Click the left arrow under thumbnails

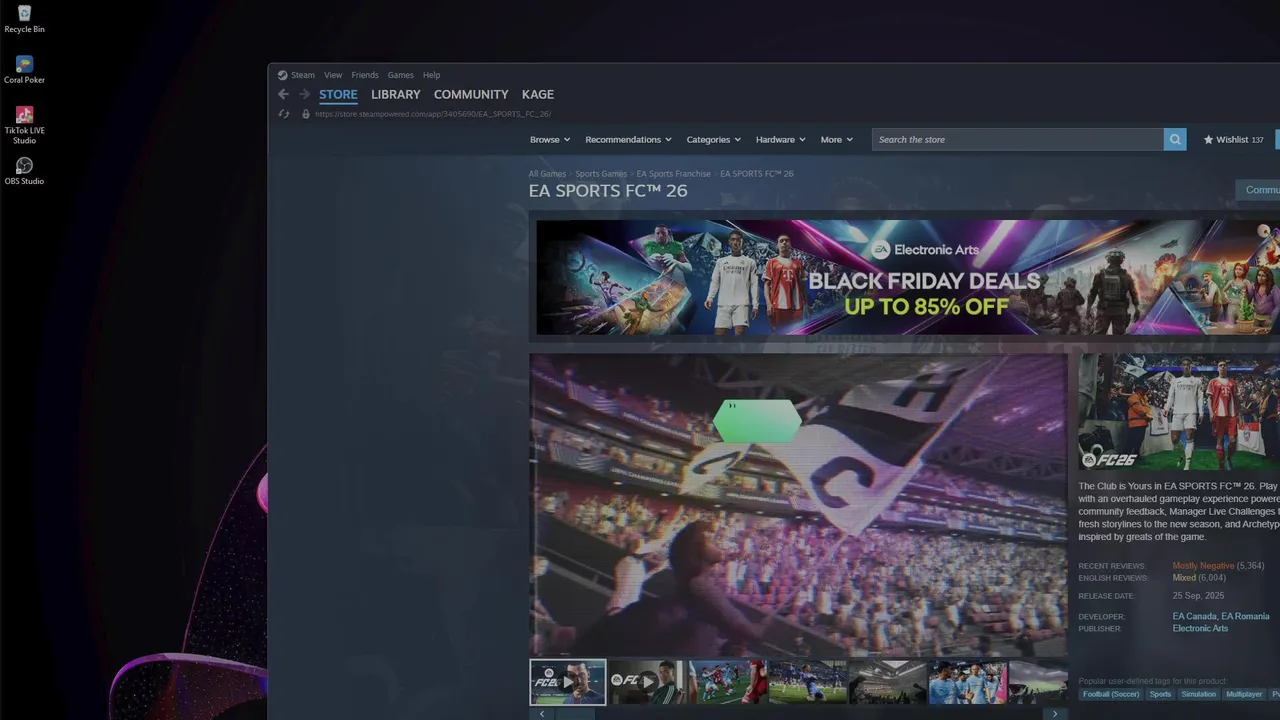pyautogui.click(x=542, y=714)
